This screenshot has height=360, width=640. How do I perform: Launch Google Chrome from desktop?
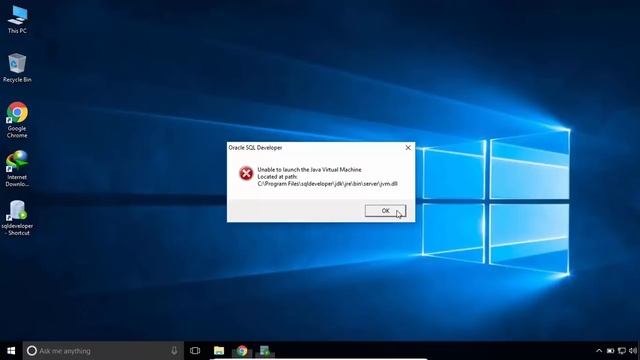tap(17, 120)
